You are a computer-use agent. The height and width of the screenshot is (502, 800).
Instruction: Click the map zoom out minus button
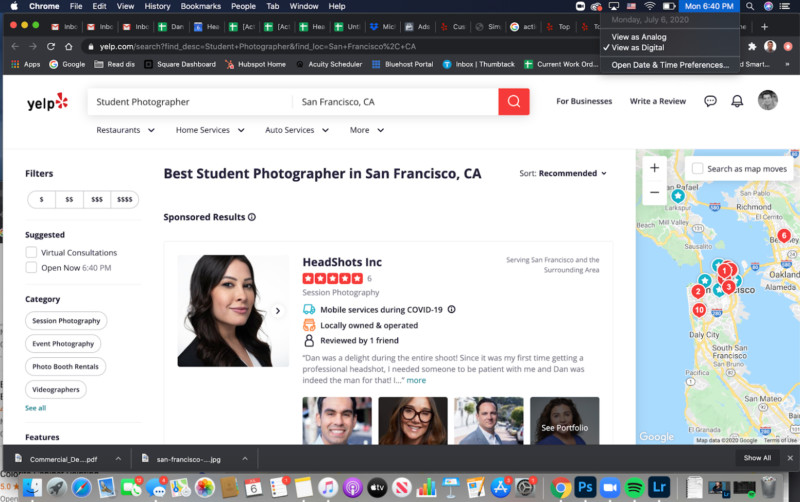coord(654,192)
